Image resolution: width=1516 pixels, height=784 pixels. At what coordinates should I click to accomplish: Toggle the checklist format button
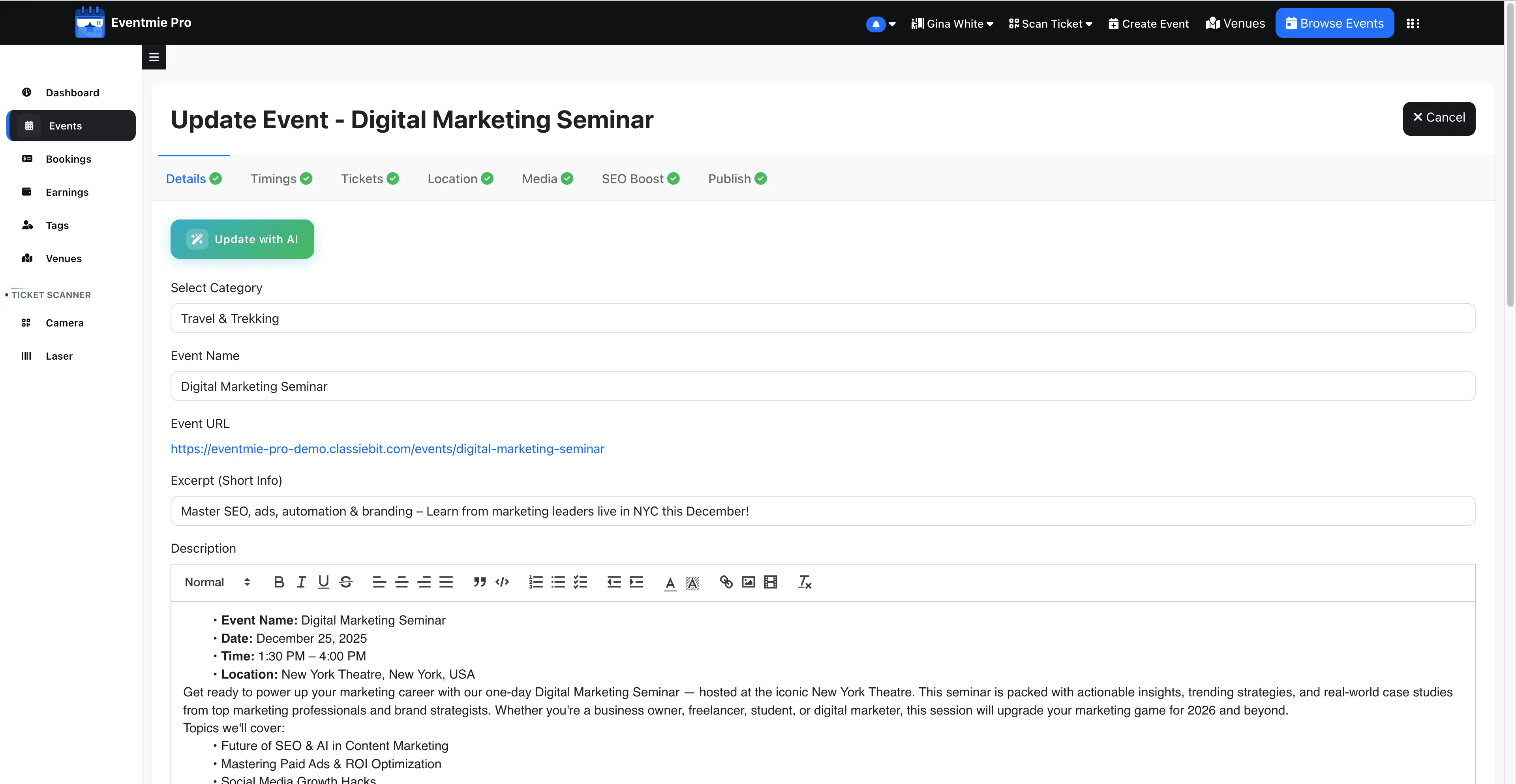coord(580,582)
